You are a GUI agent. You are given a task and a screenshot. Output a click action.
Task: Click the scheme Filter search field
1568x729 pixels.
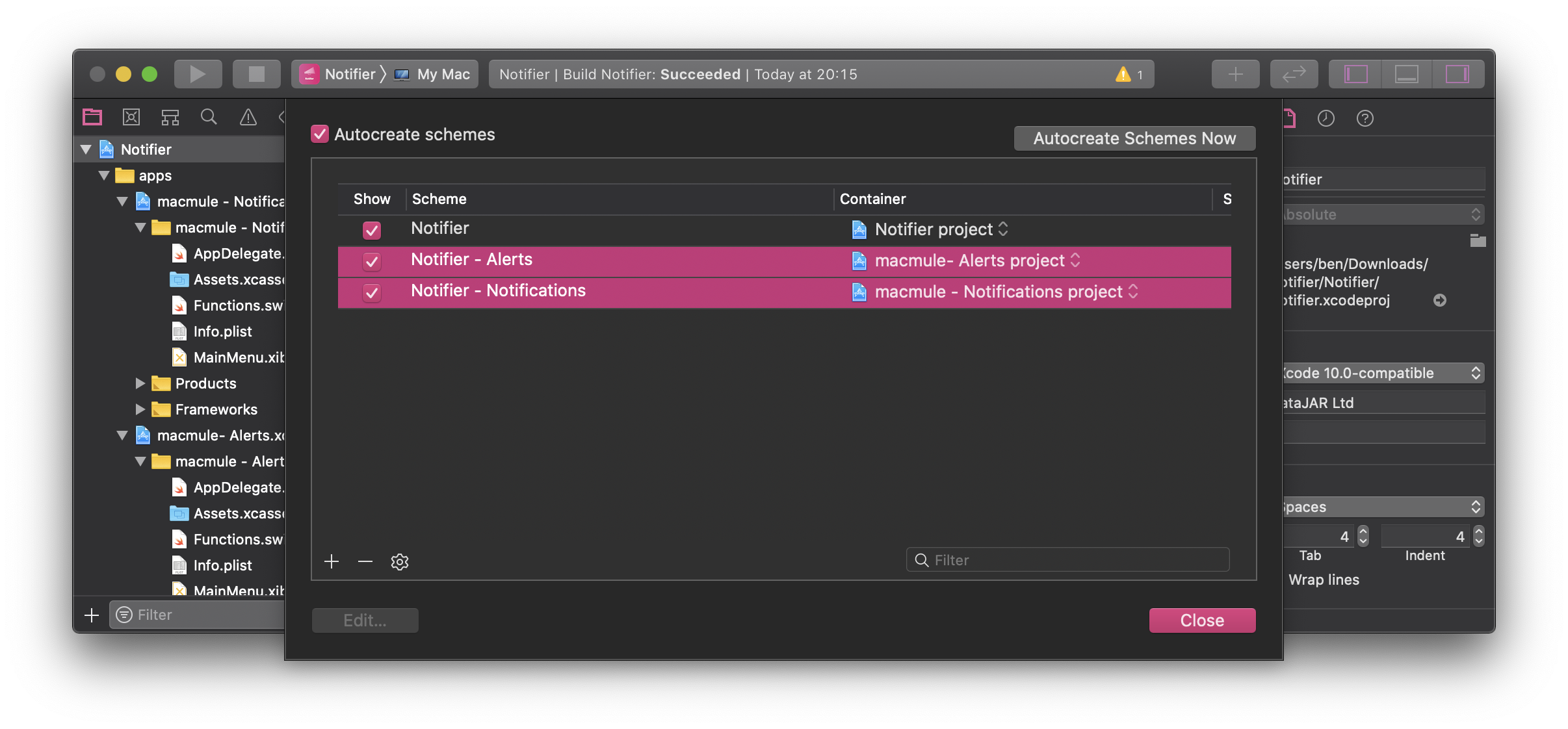(x=1073, y=560)
